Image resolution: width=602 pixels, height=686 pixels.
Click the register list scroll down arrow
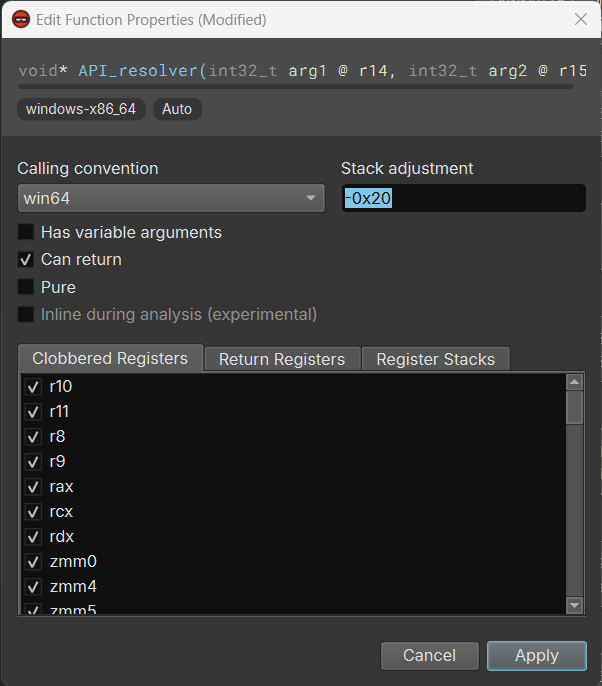574,606
